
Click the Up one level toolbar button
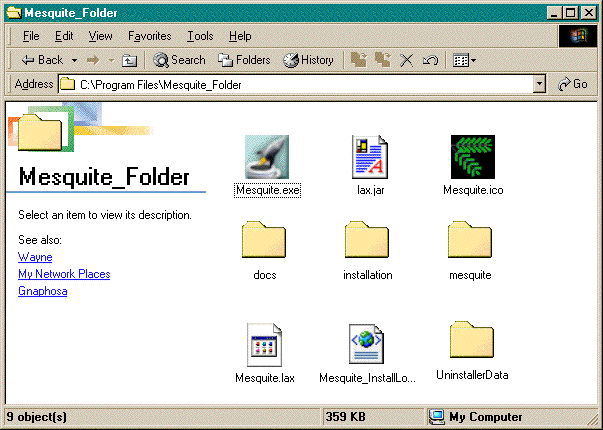(x=129, y=60)
